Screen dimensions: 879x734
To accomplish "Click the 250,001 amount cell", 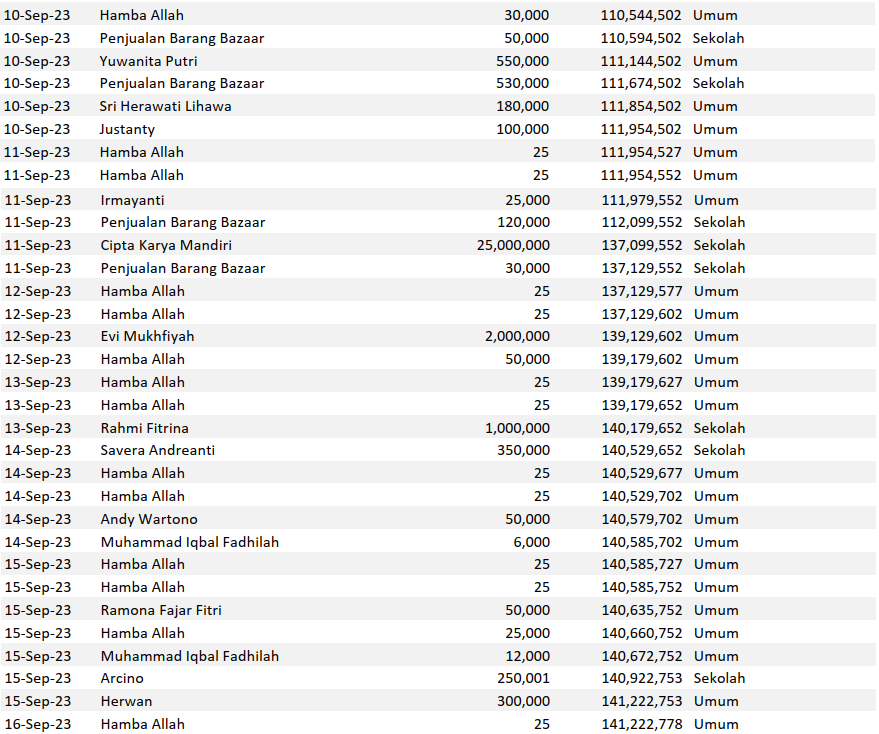I will click(522, 678).
